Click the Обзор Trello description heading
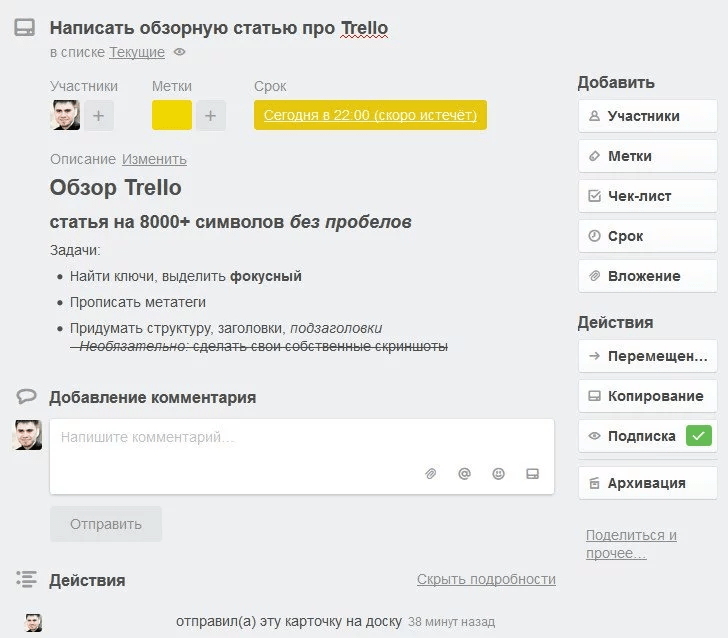 116,188
